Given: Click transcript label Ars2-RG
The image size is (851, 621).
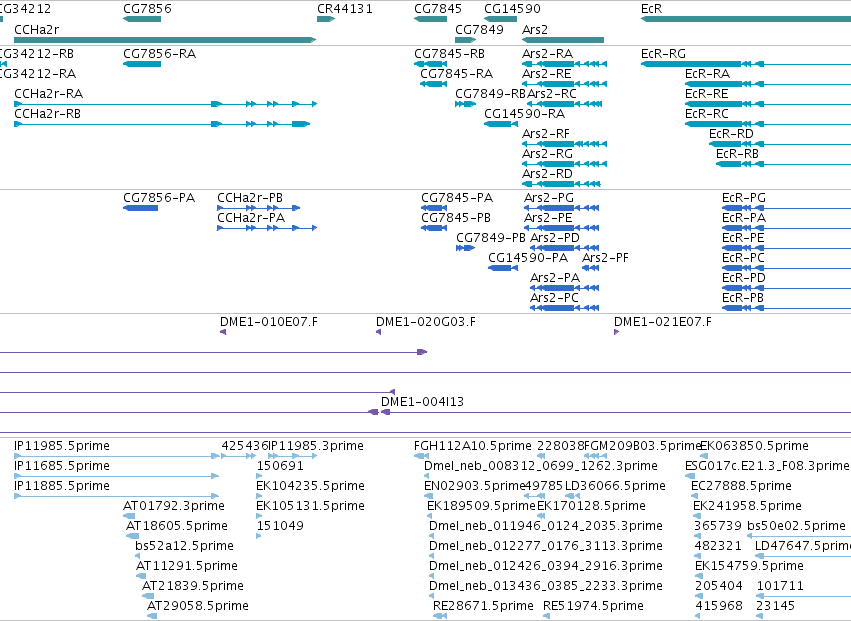Looking at the screenshot, I should [548, 154].
